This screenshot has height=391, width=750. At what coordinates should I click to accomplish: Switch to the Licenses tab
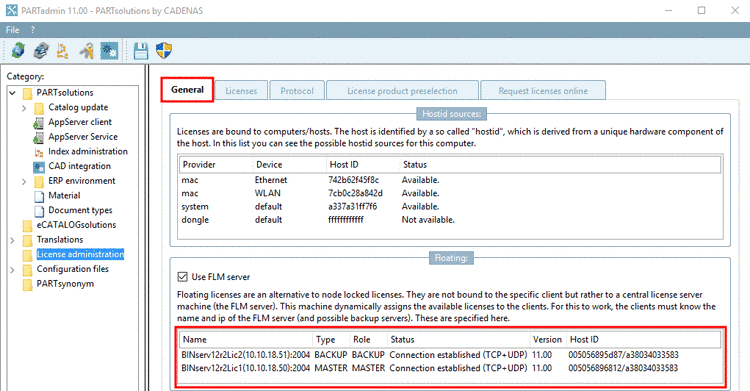click(241, 91)
